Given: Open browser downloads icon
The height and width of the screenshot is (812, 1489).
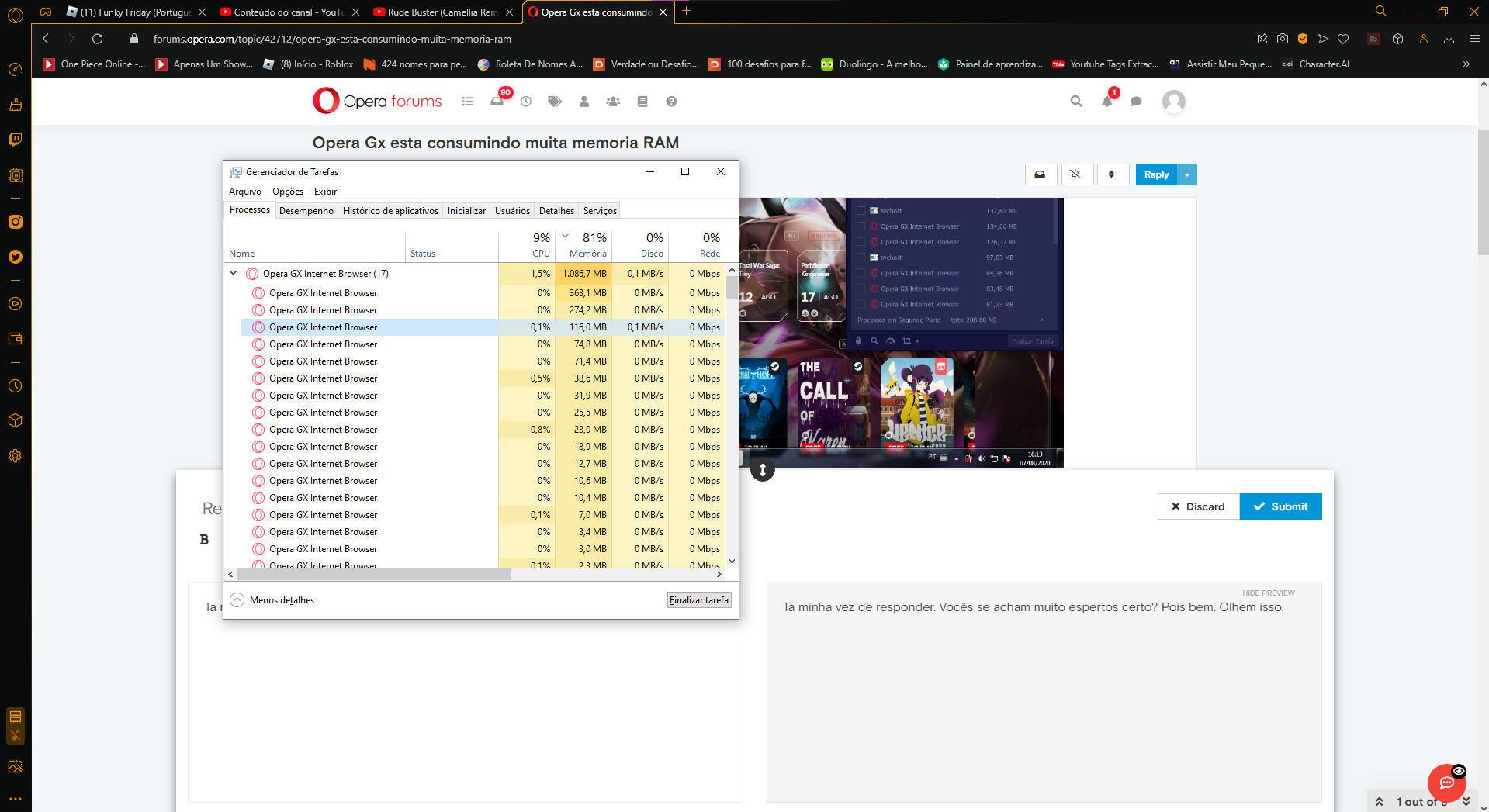Looking at the screenshot, I should [1449, 39].
